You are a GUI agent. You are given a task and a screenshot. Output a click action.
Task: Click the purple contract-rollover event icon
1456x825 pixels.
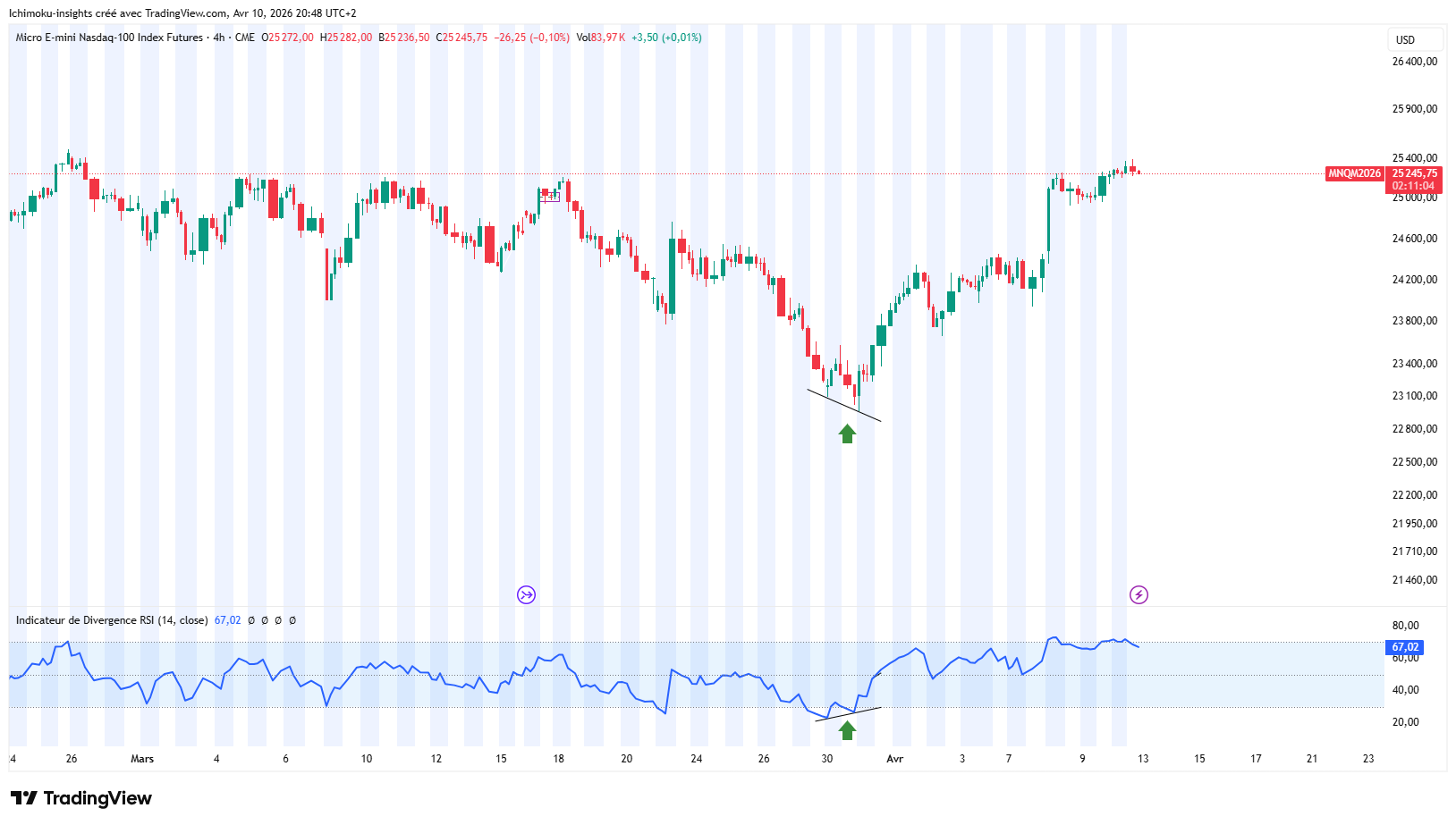click(526, 594)
